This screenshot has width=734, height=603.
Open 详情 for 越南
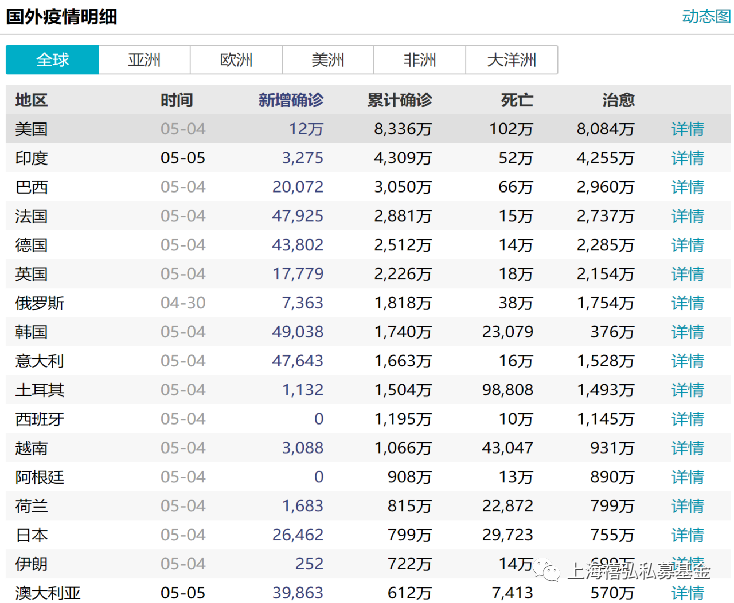[688, 448]
